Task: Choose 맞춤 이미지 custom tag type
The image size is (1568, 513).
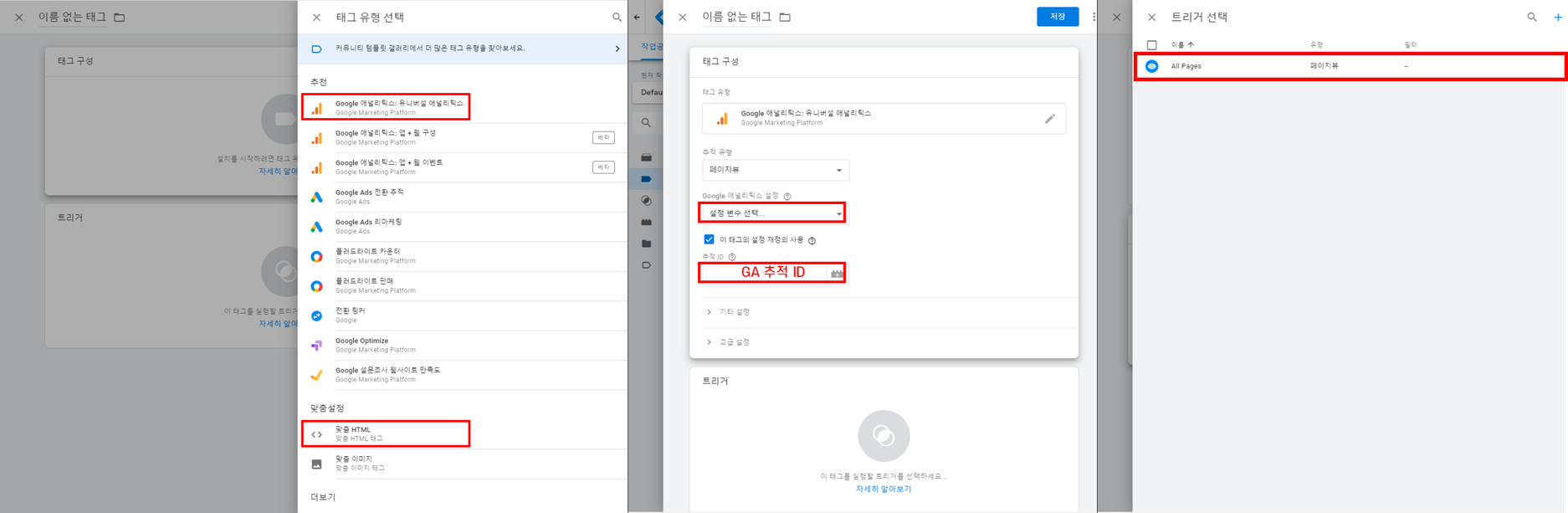Action: 463,464
